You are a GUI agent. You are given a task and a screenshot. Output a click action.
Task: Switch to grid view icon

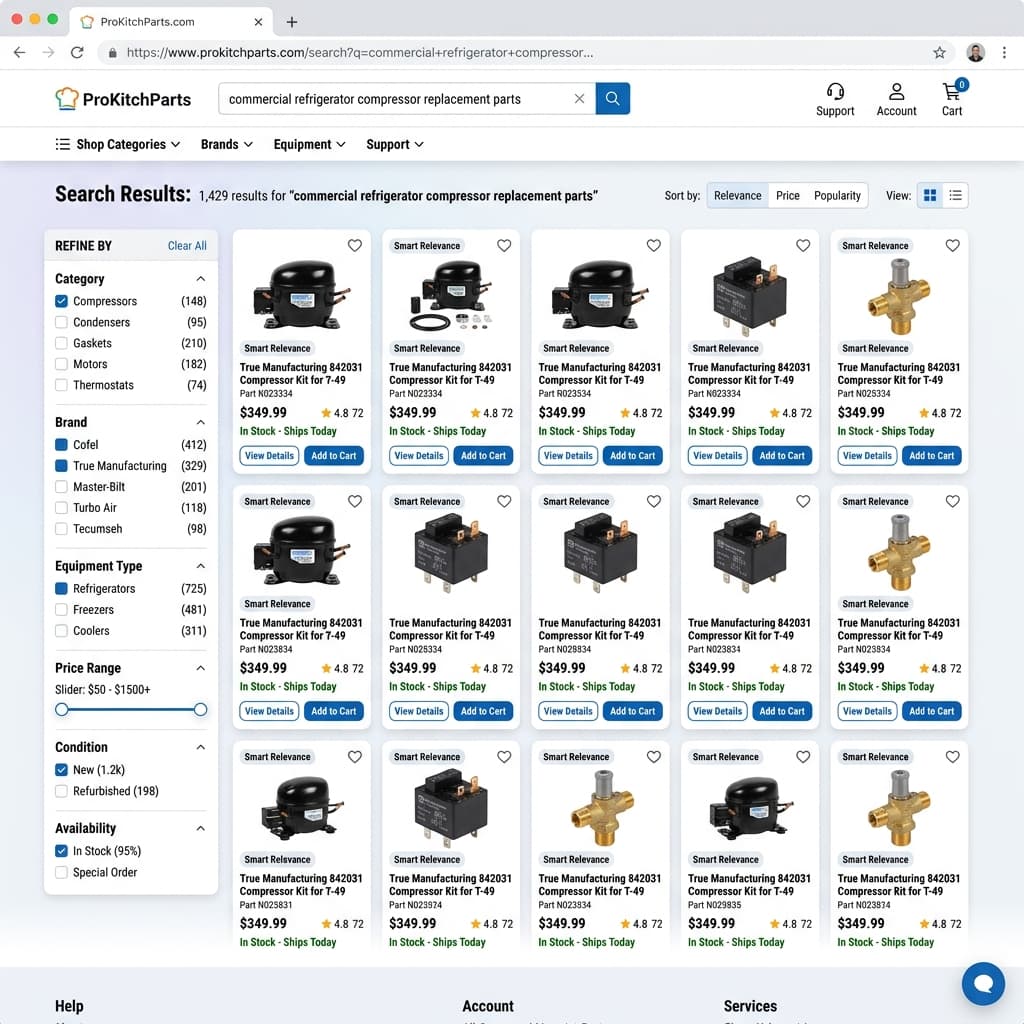point(930,195)
